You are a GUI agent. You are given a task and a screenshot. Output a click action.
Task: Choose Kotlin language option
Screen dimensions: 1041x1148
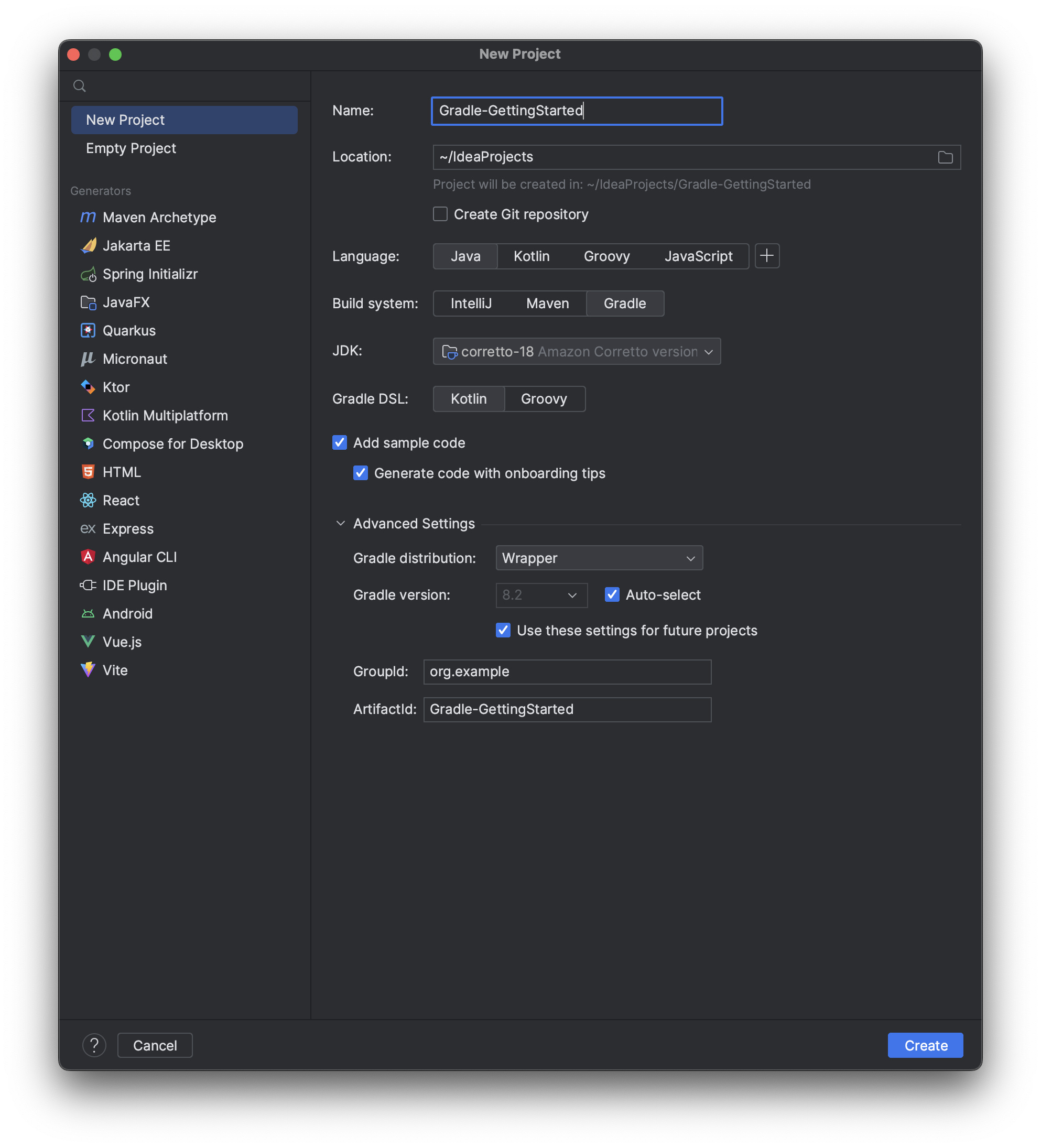click(x=532, y=256)
